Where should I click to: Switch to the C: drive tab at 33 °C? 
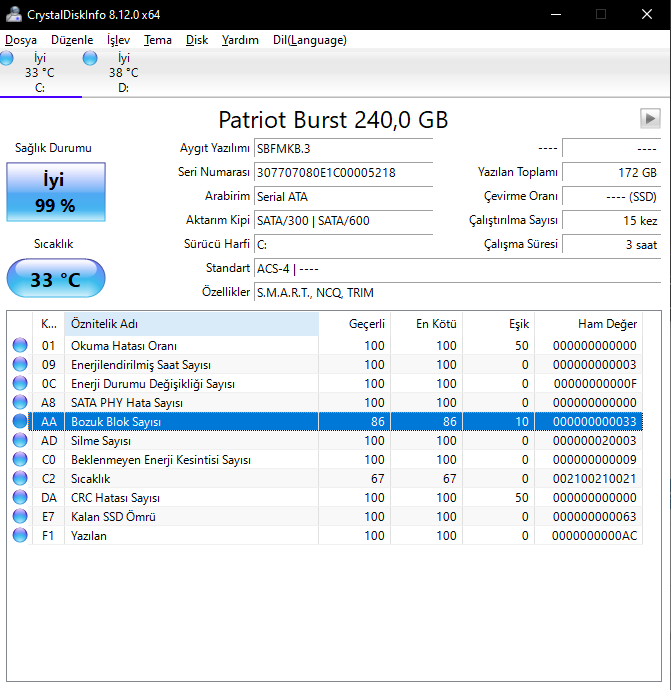pos(40,73)
